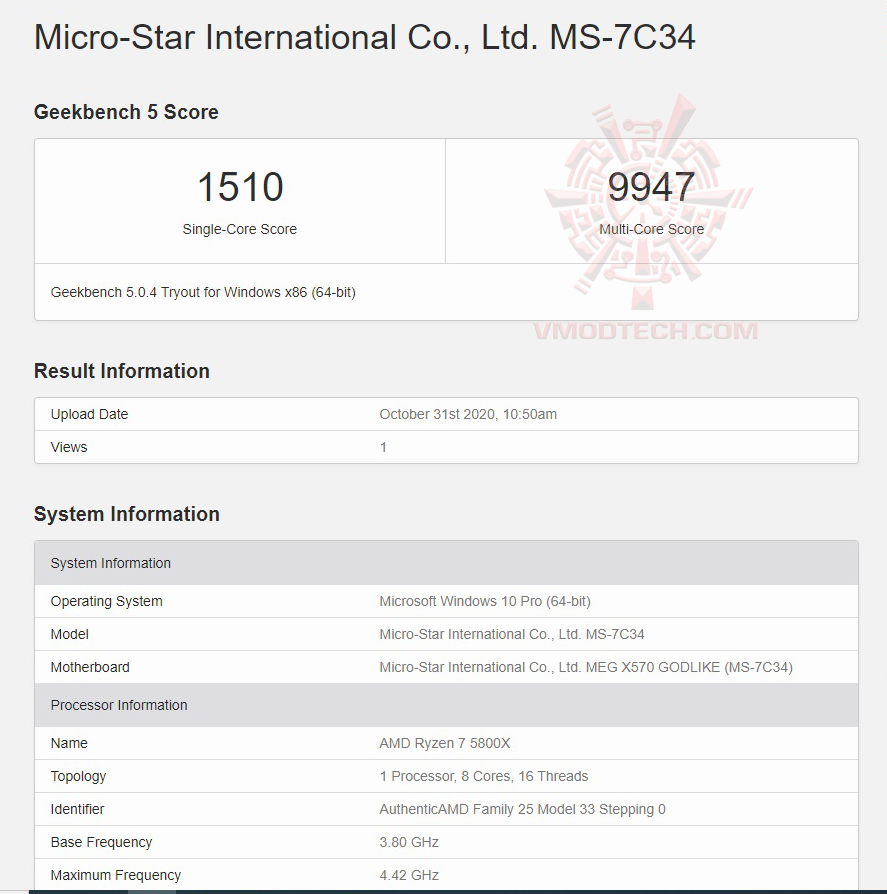Click the Upload Date label
This screenshot has height=894, width=887.
[89, 415]
